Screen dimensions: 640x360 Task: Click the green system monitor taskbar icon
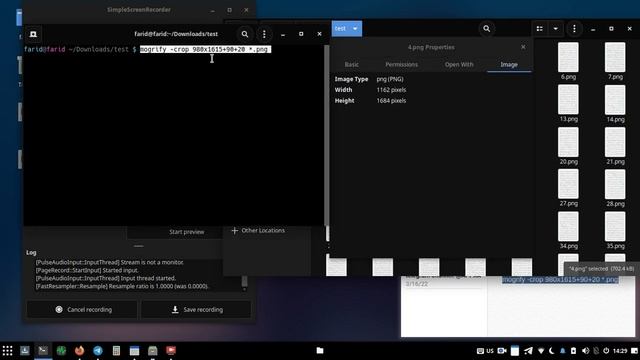pos(61,351)
